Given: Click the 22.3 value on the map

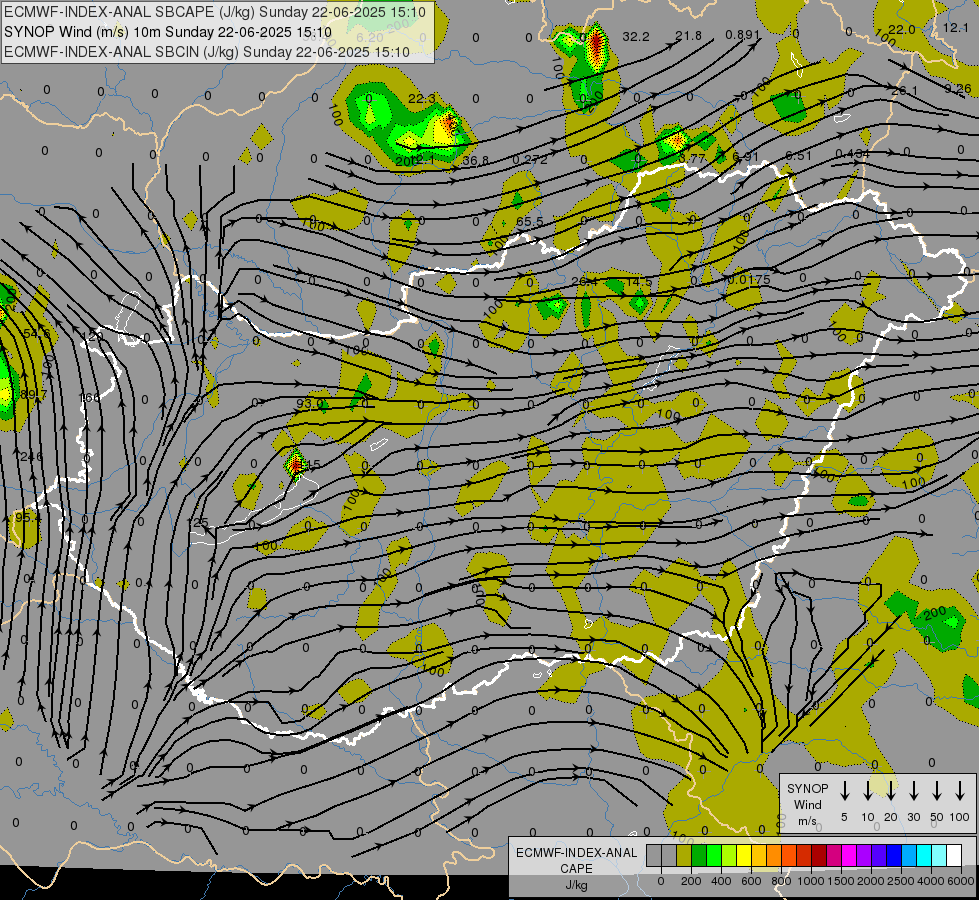Looking at the screenshot, I should (x=421, y=99).
